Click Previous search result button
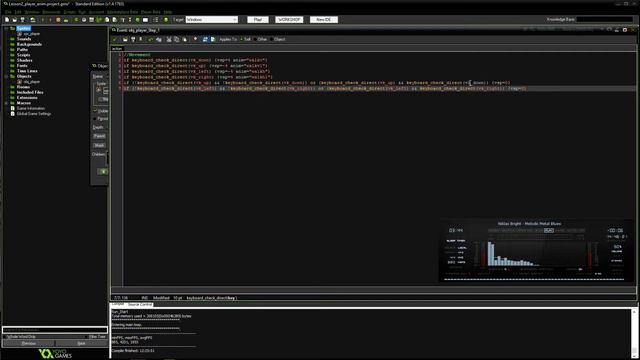This screenshot has width=640, height=360. tap(29, 343)
